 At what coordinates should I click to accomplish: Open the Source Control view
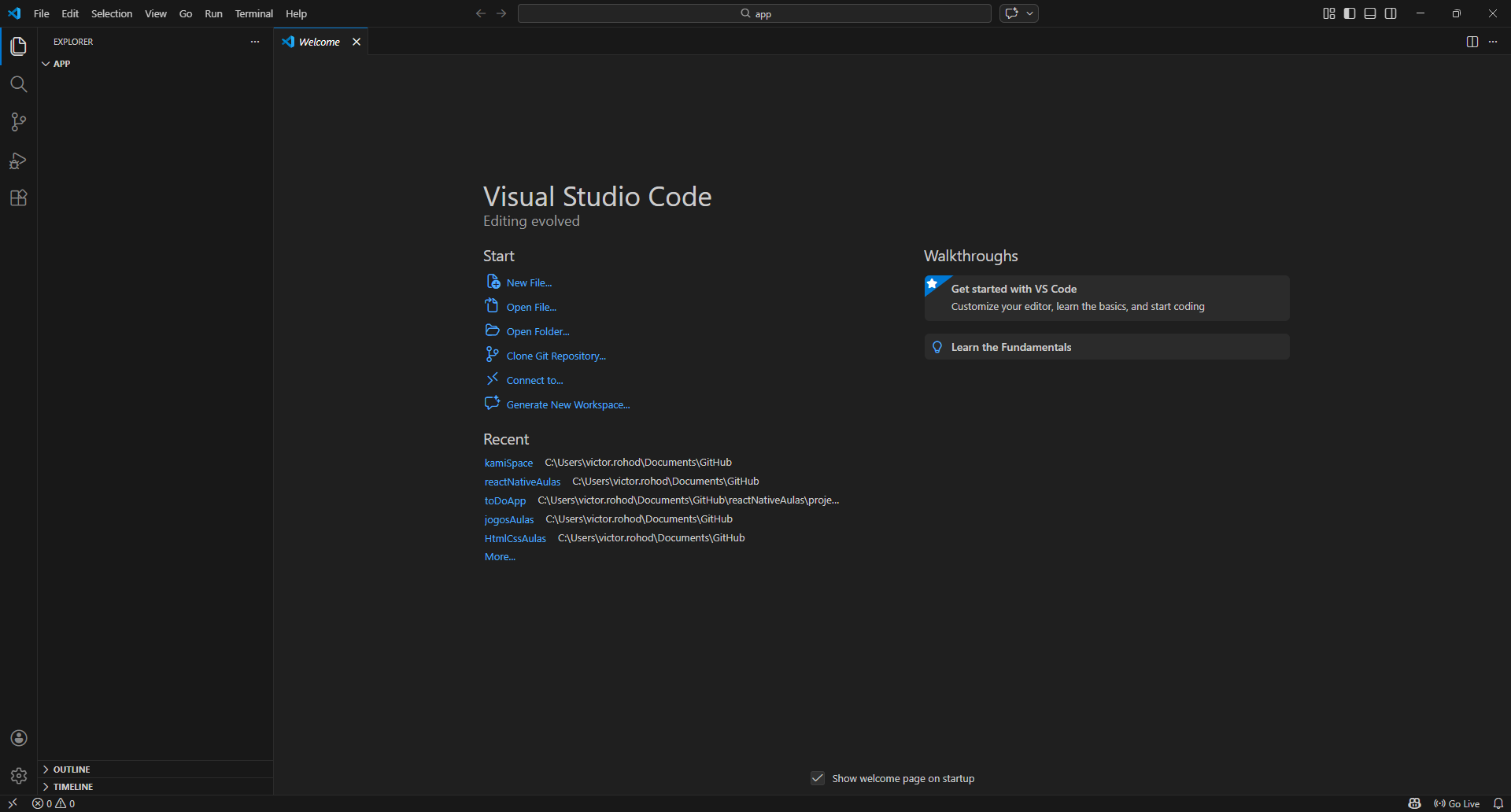19,122
